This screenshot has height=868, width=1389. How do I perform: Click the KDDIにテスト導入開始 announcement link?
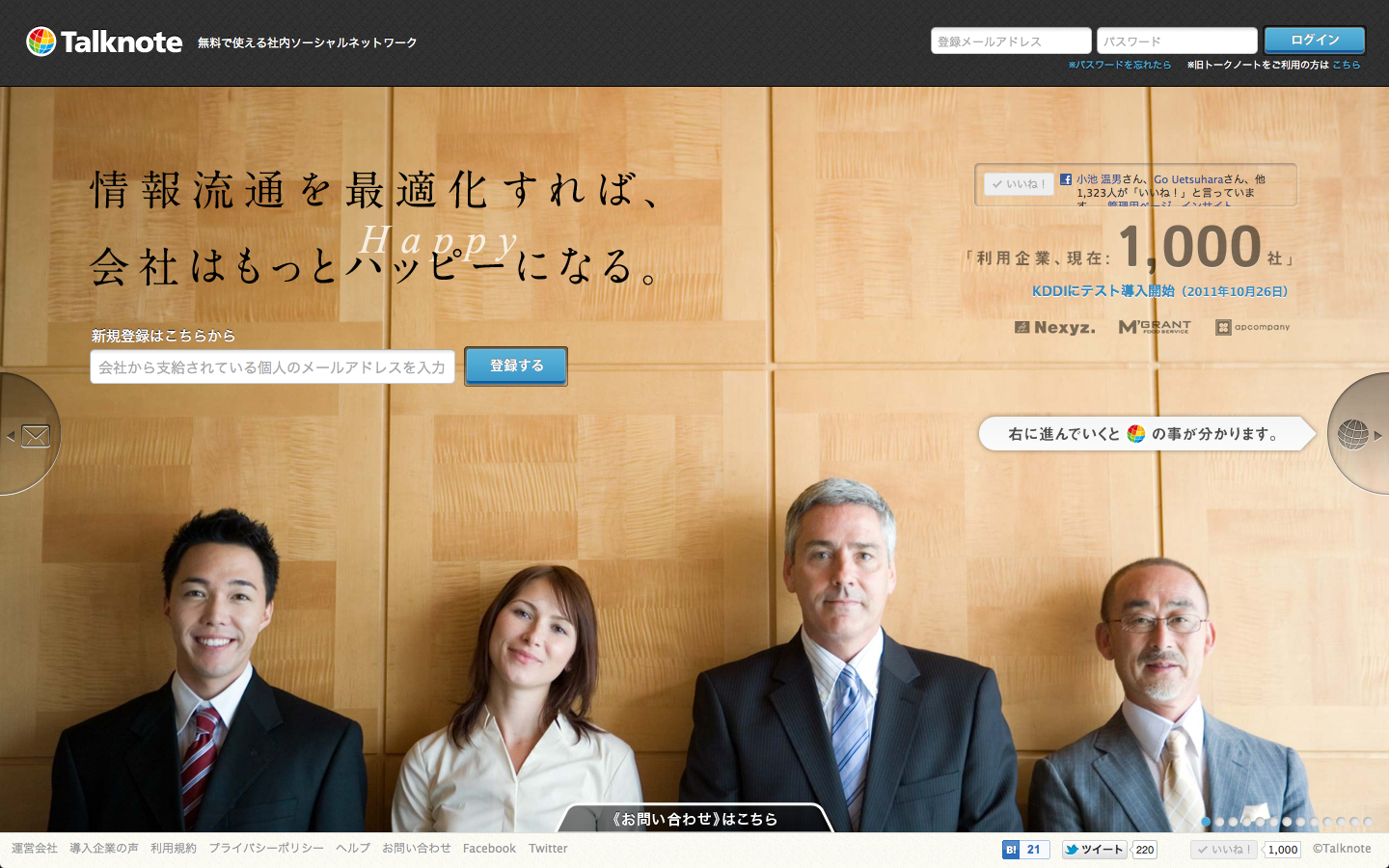(x=1157, y=290)
